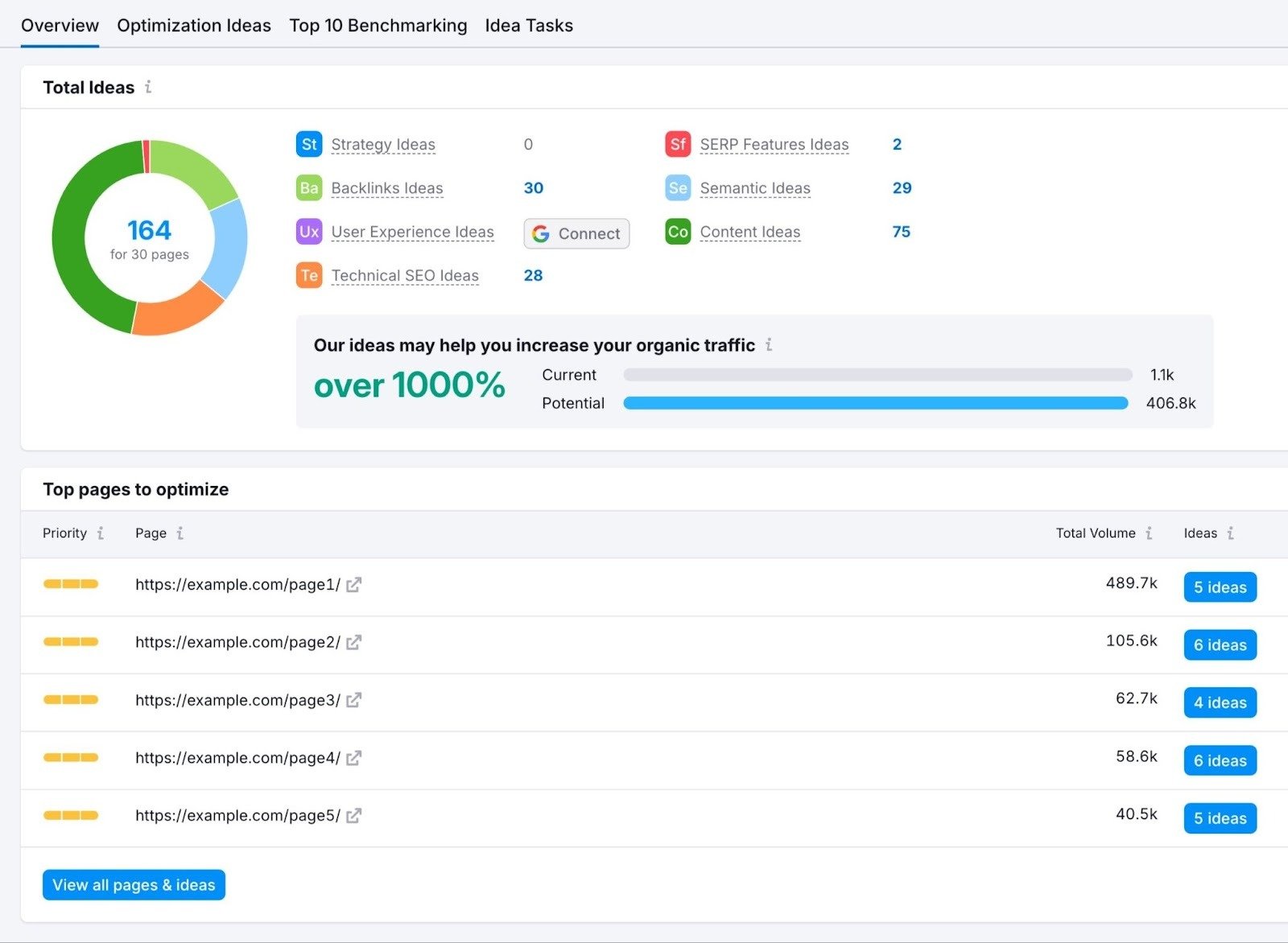Go to the Idea Tasks tab
Viewport: 1288px width, 943px height.
[529, 26]
